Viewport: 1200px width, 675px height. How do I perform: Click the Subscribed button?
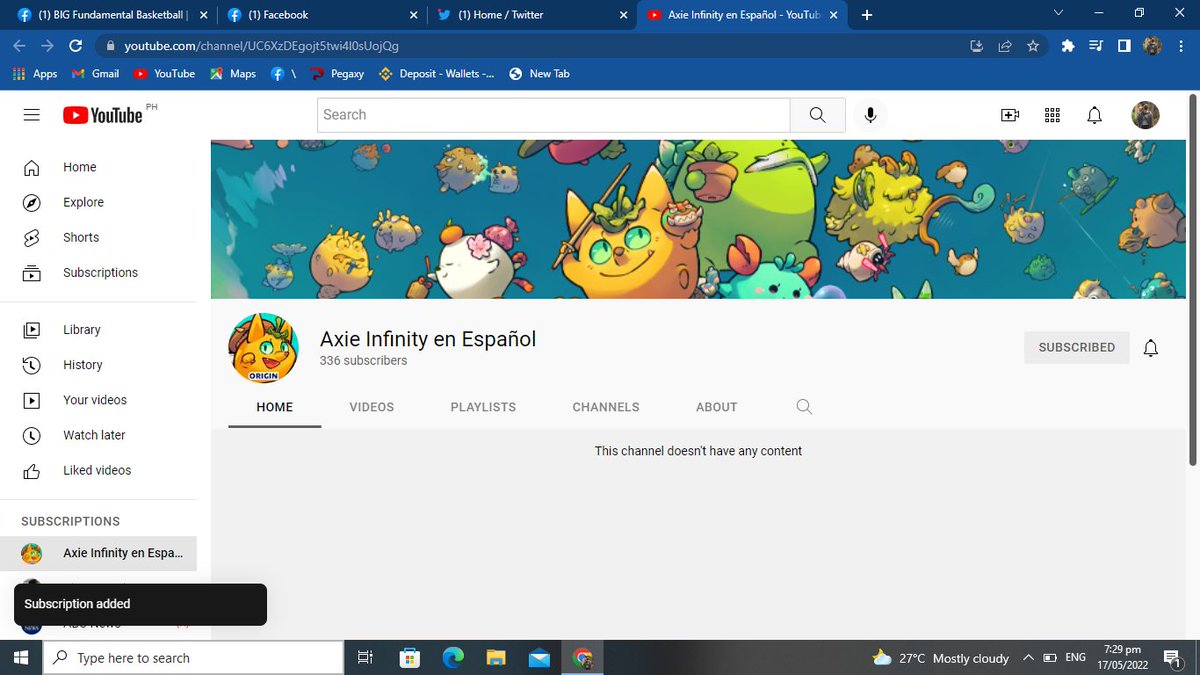click(1076, 348)
